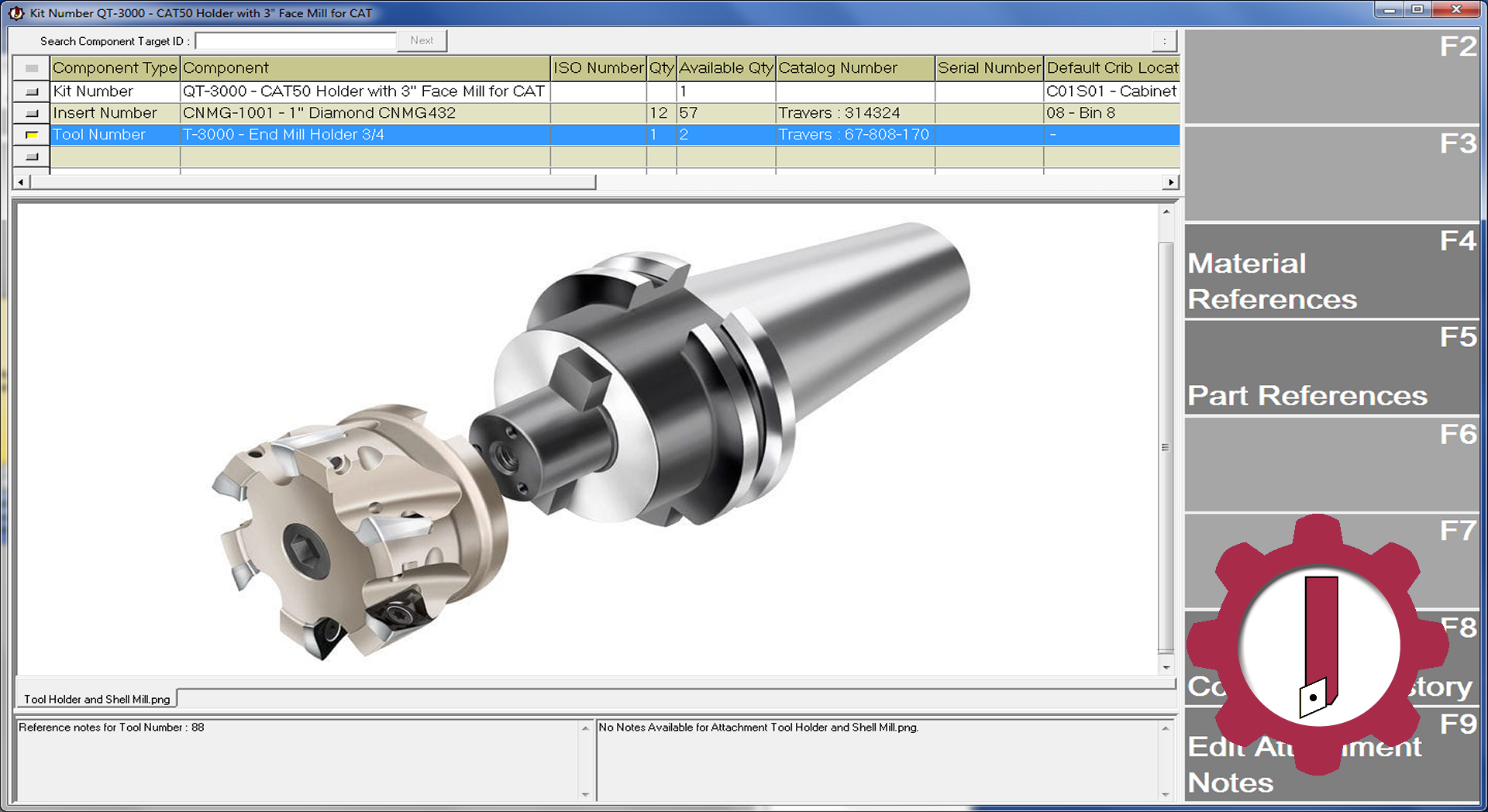Click image panel scroll-up arrow
The height and width of the screenshot is (812, 1488).
(x=1166, y=212)
